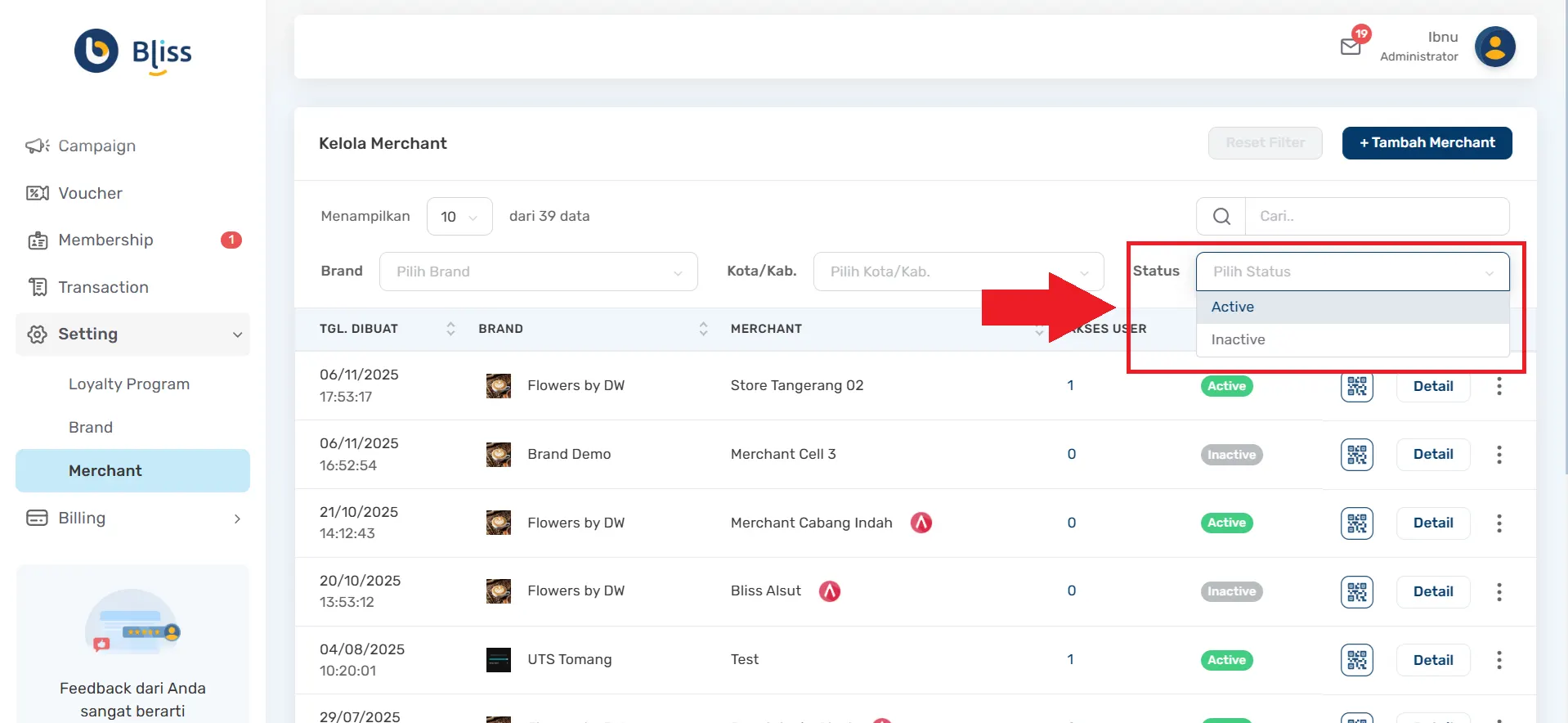Click the Bliss logo
The height and width of the screenshot is (723, 1568).
click(x=133, y=52)
